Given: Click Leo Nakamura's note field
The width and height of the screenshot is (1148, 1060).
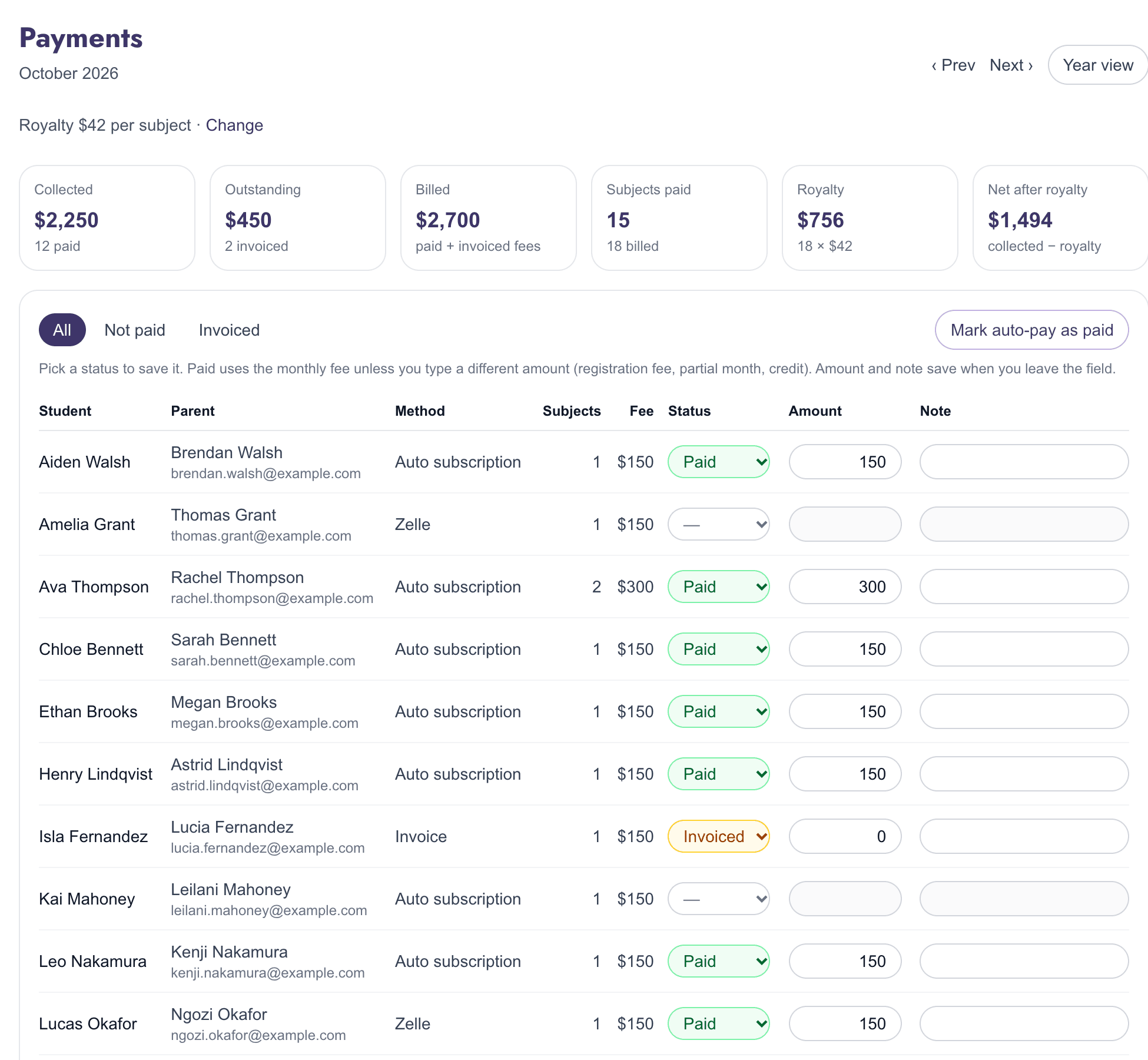Looking at the screenshot, I should pyautogui.click(x=1024, y=961).
